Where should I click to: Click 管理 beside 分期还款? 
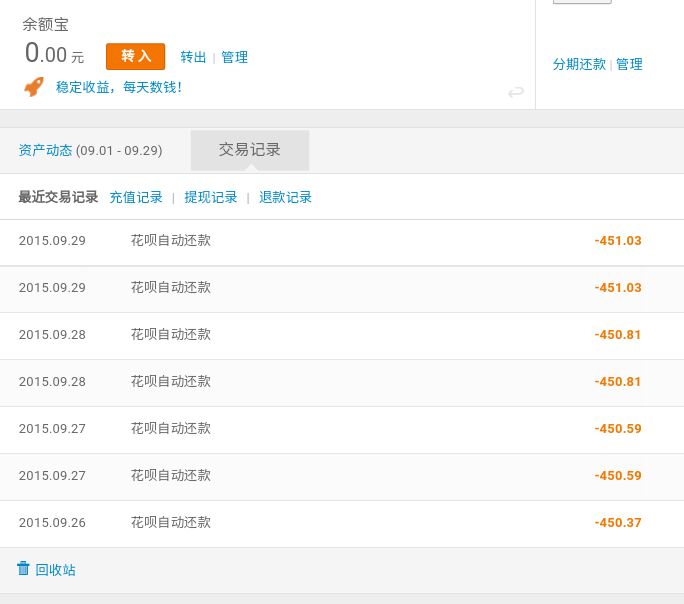629,64
